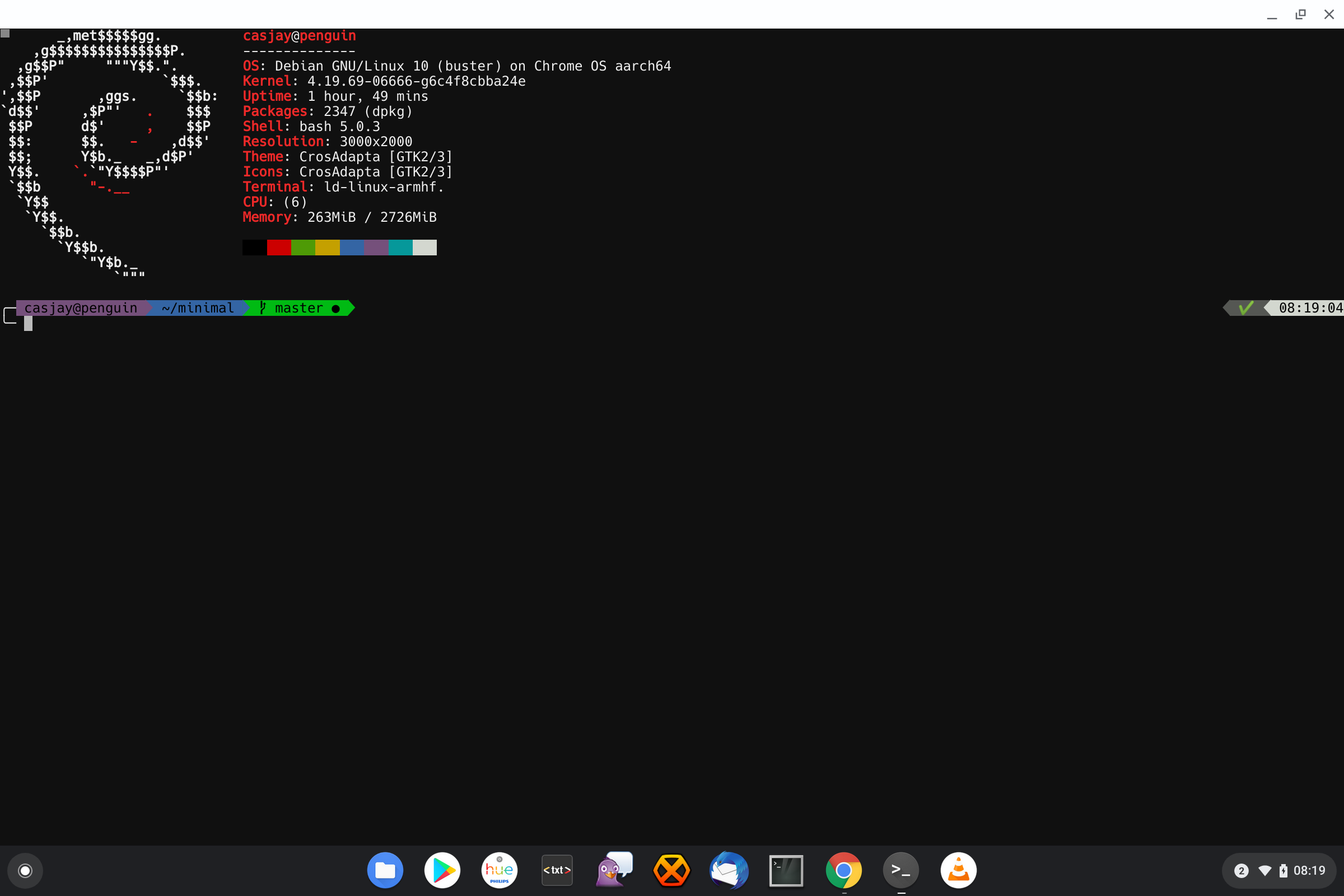Click the Wi-Fi status icon
The image size is (1344, 896).
coord(1264,870)
